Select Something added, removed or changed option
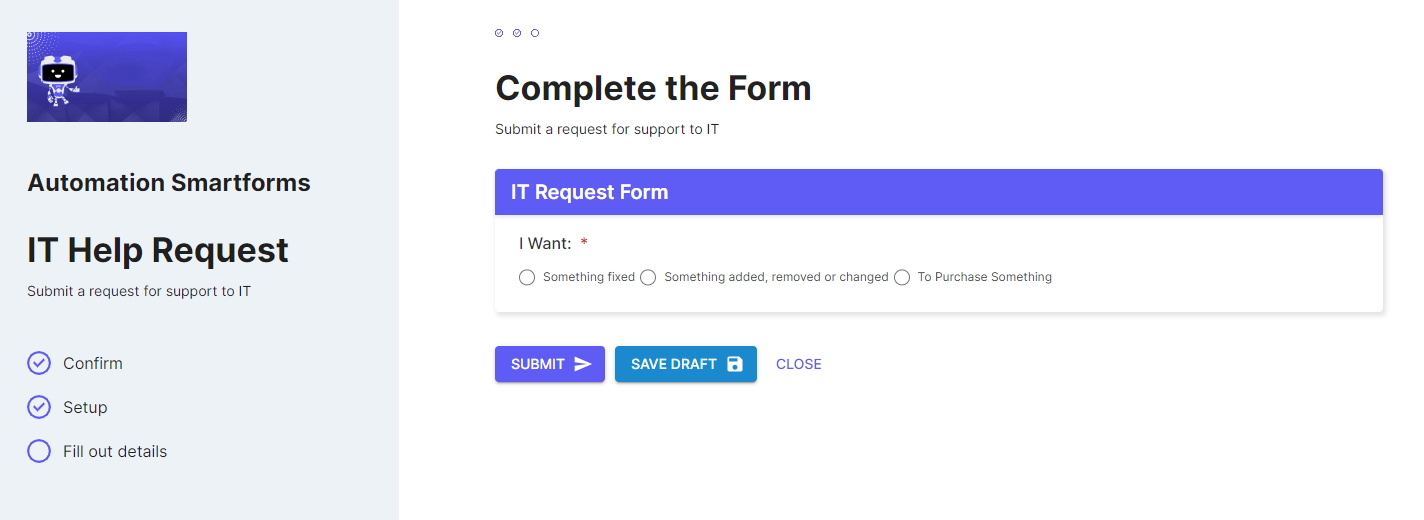 [648, 277]
